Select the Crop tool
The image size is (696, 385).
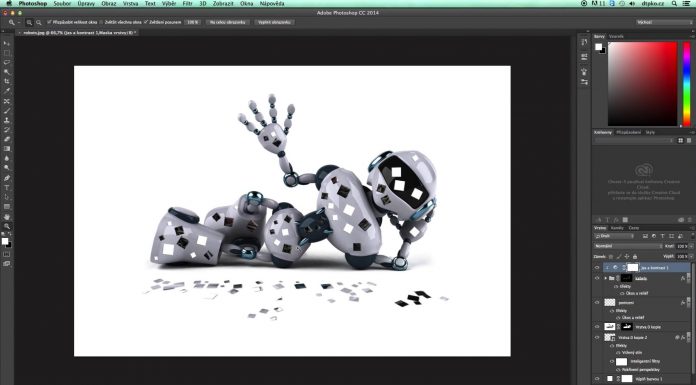pyautogui.click(x=7, y=82)
